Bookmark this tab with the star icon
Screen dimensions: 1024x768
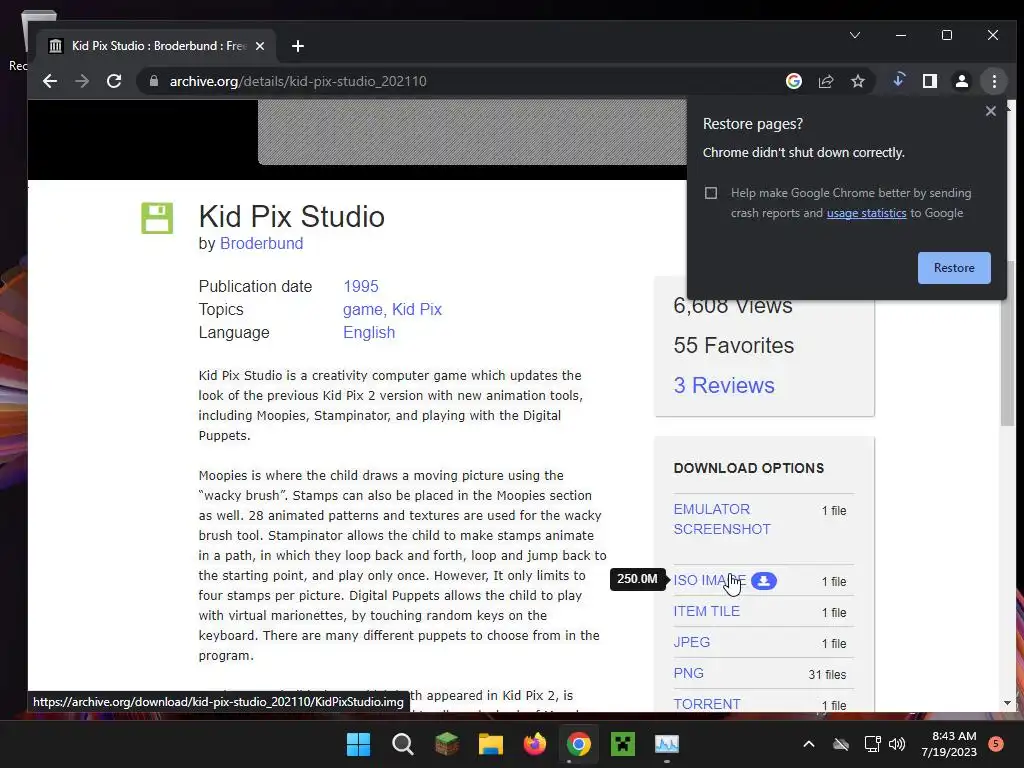coord(858,81)
